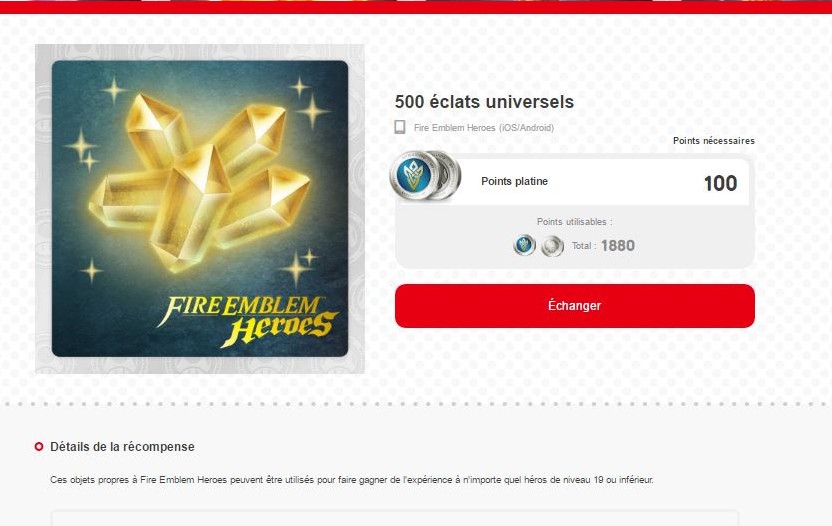Click the small silver coin next to Total
832x526 pixels.
(x=552, y=246)
